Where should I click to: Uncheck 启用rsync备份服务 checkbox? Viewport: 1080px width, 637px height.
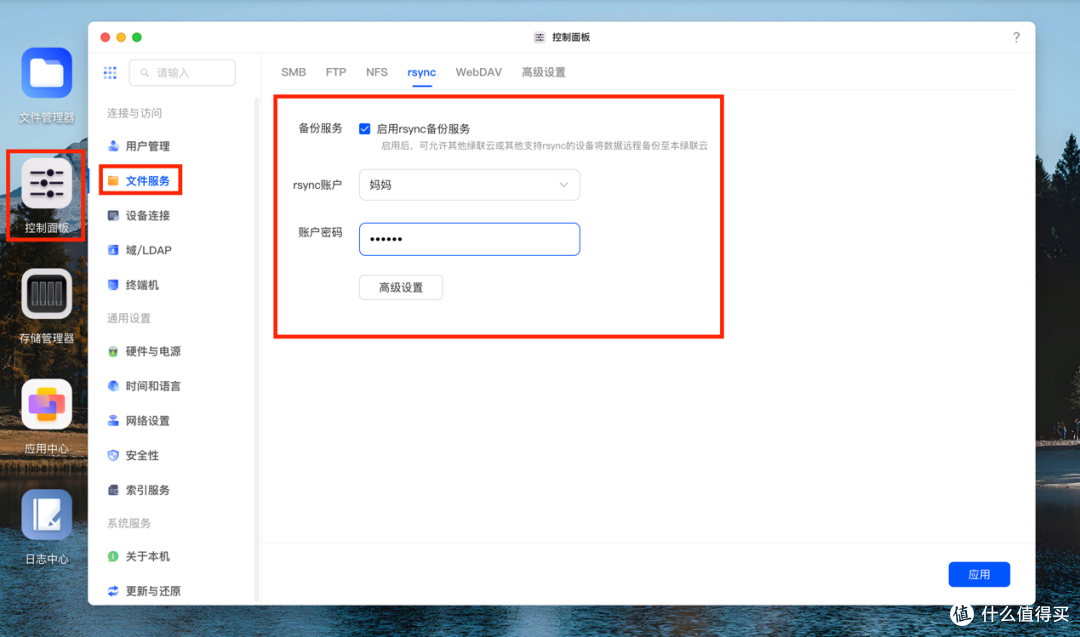[364, 129]
